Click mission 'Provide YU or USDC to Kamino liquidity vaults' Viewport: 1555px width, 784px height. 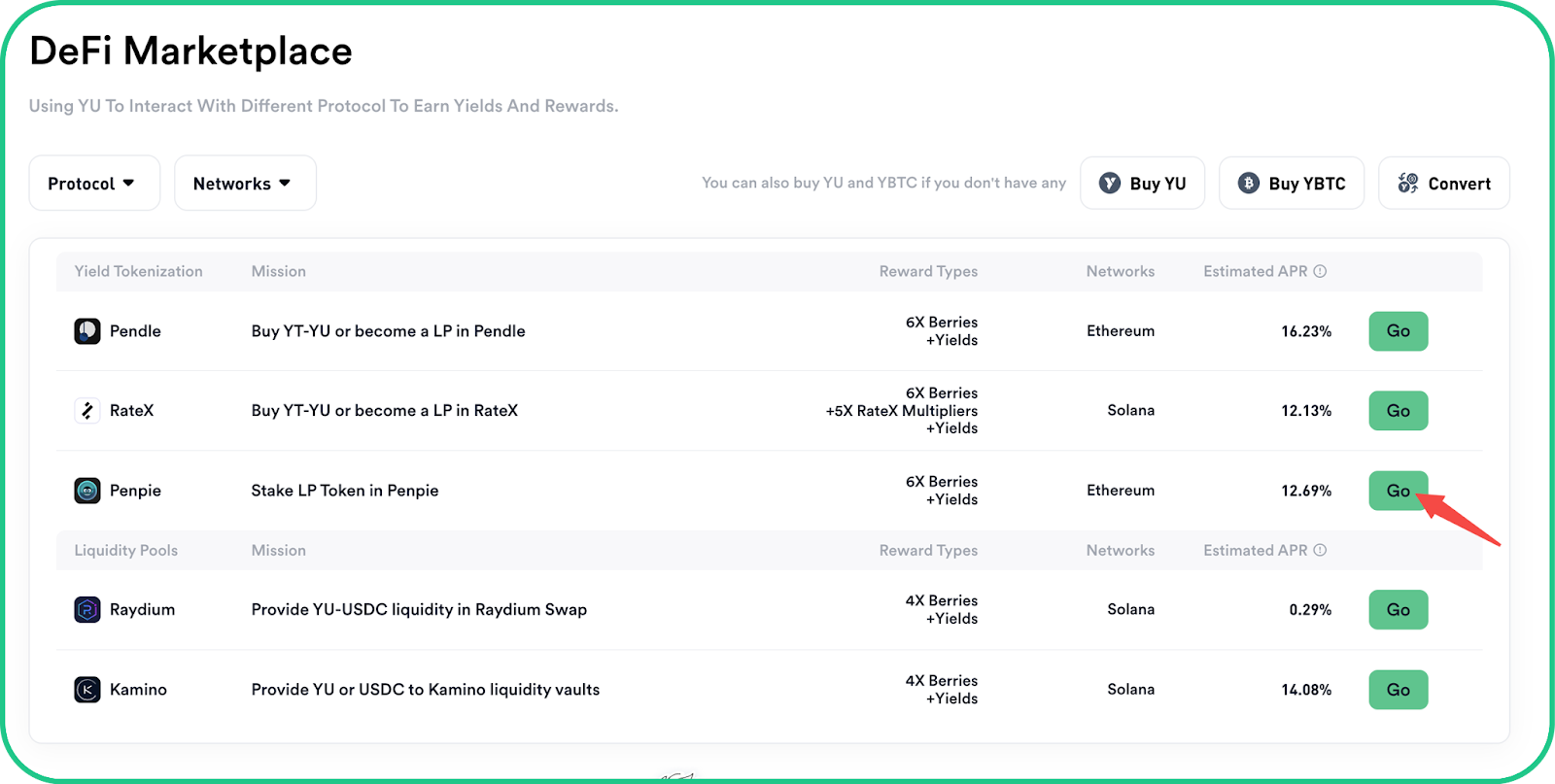coord(426,690)
